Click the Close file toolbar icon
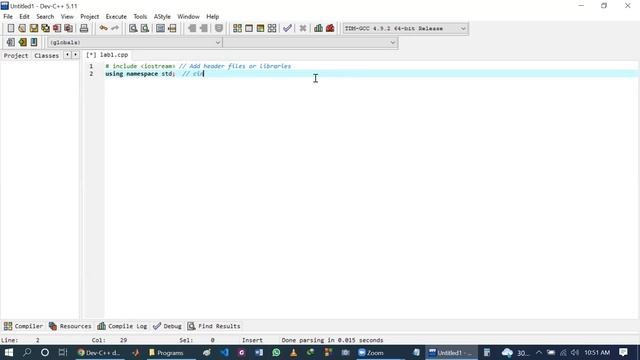This screenshot has height=360, width=640. (57, 28)
